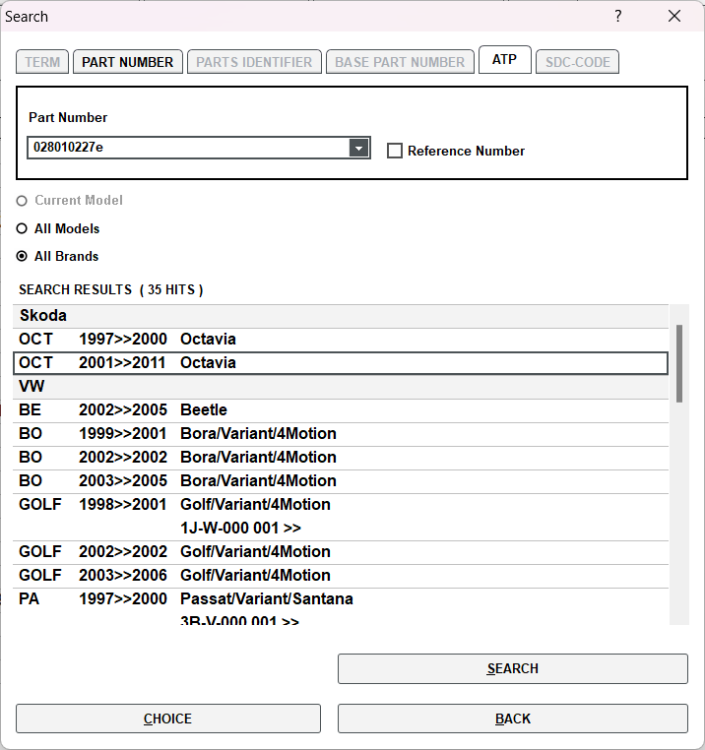Screen dimensions: 705x750
Task: Close the Search dialog window
Action: 674,16
